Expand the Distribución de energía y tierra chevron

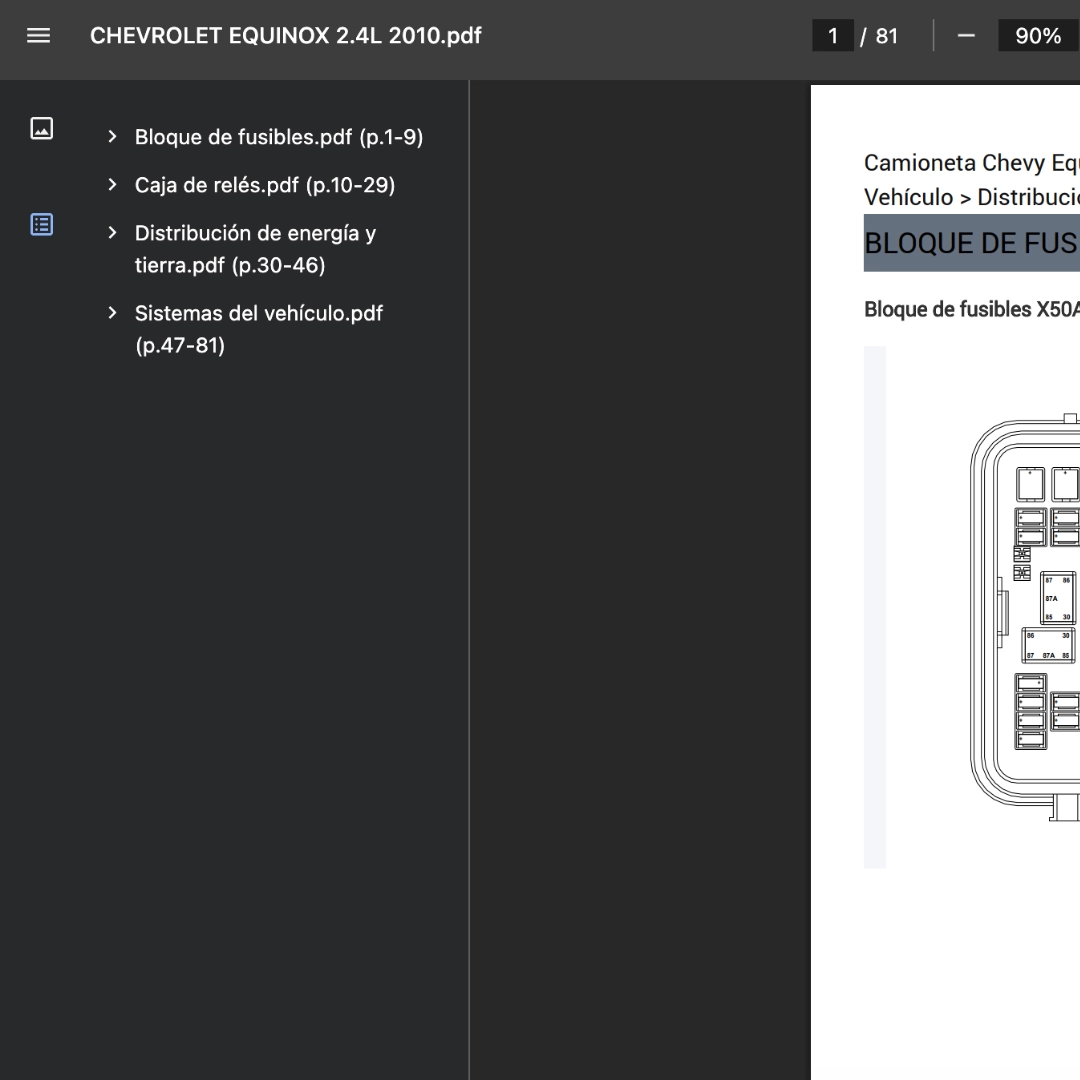112,233
